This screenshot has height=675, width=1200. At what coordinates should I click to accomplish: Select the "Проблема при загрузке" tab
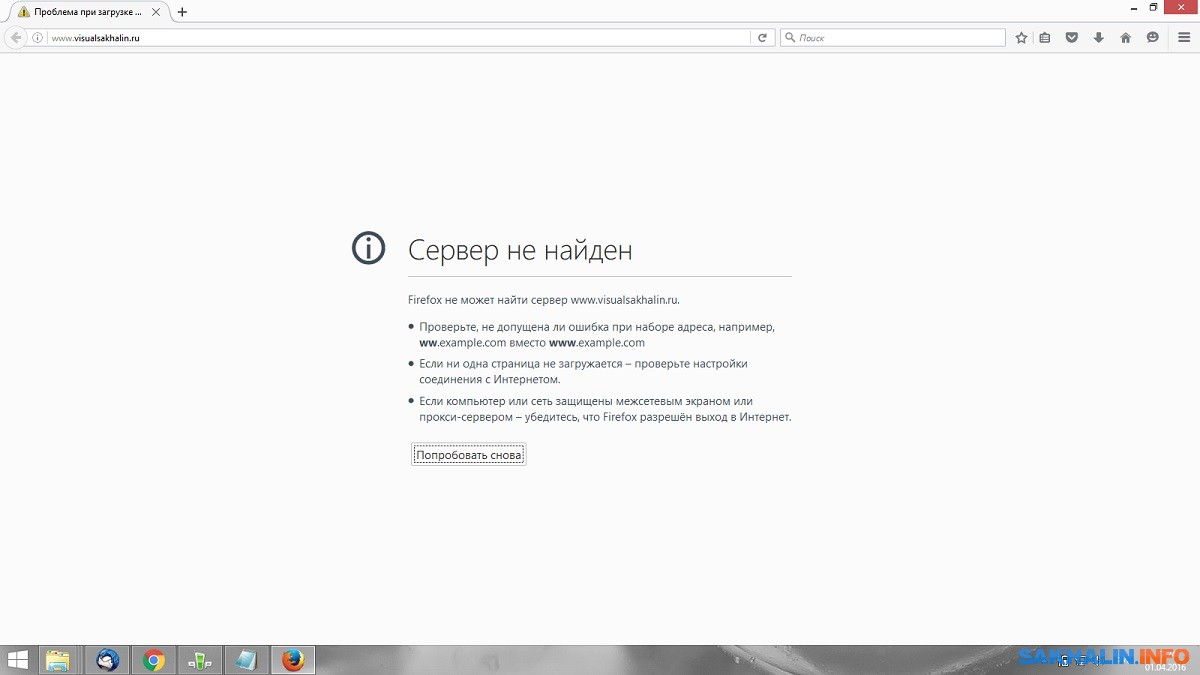tap(88, 12)
